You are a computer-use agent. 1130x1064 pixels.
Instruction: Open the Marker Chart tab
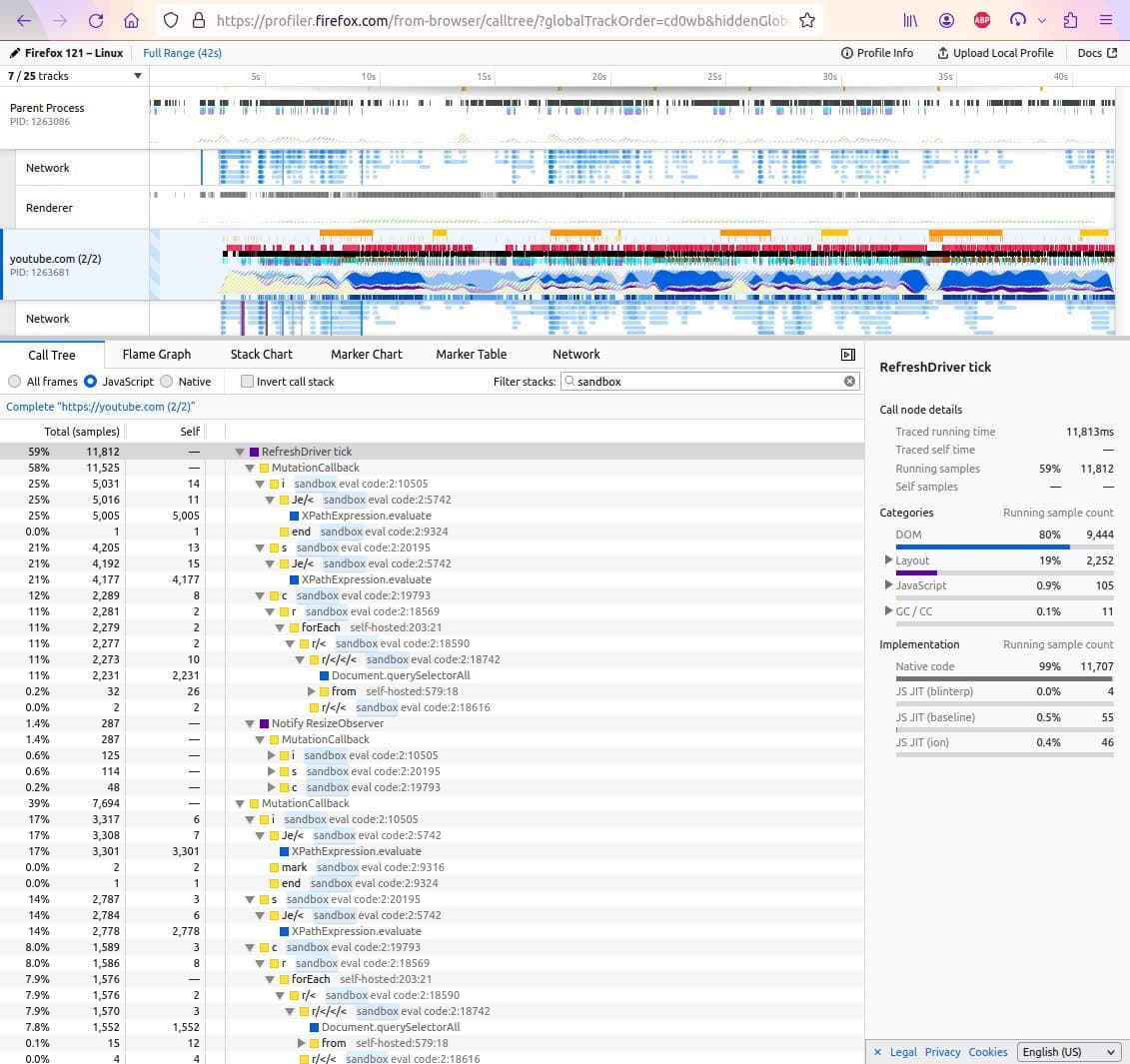pos(366,355)
